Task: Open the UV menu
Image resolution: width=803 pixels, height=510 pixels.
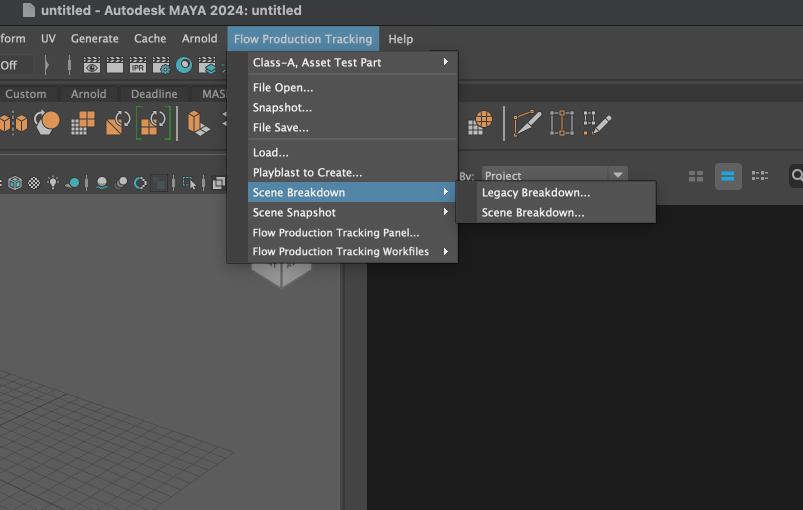Action: point(48,38)
